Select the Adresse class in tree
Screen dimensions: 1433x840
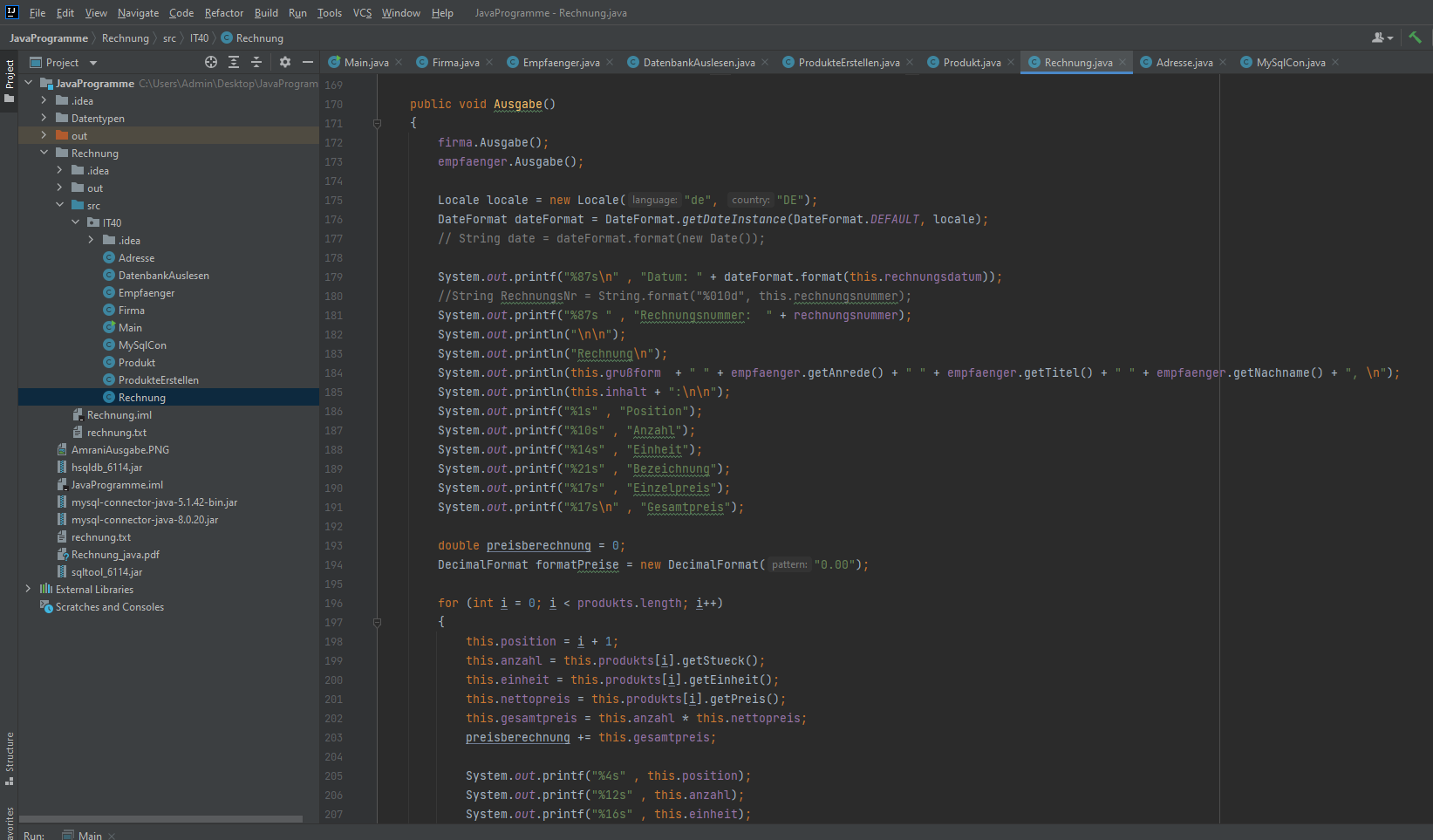point(136,258)
